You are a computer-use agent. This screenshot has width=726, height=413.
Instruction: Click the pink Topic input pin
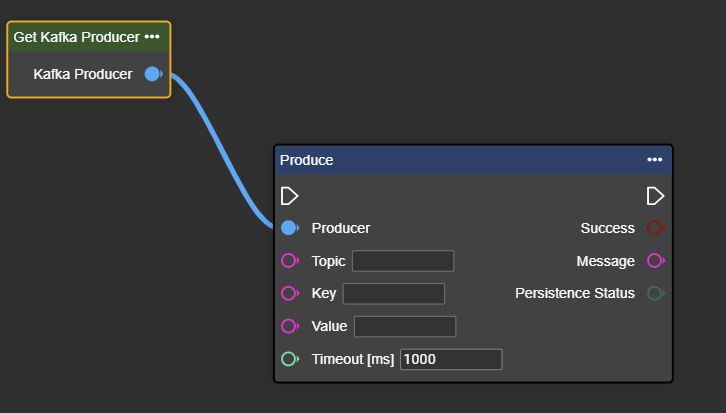point(289,261)
